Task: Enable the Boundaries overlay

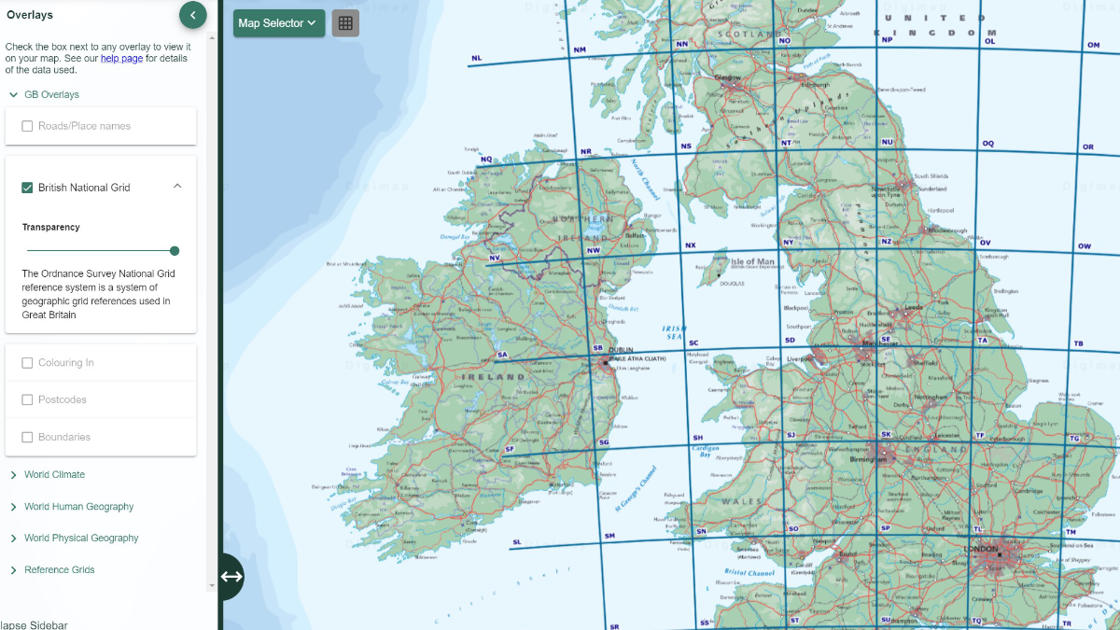Action: [26, 436]
